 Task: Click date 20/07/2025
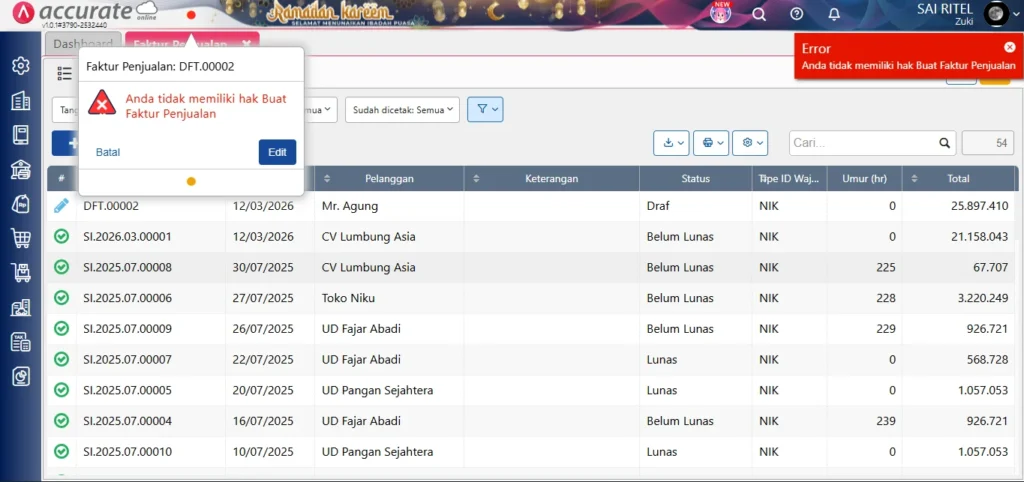pos(263,390)
